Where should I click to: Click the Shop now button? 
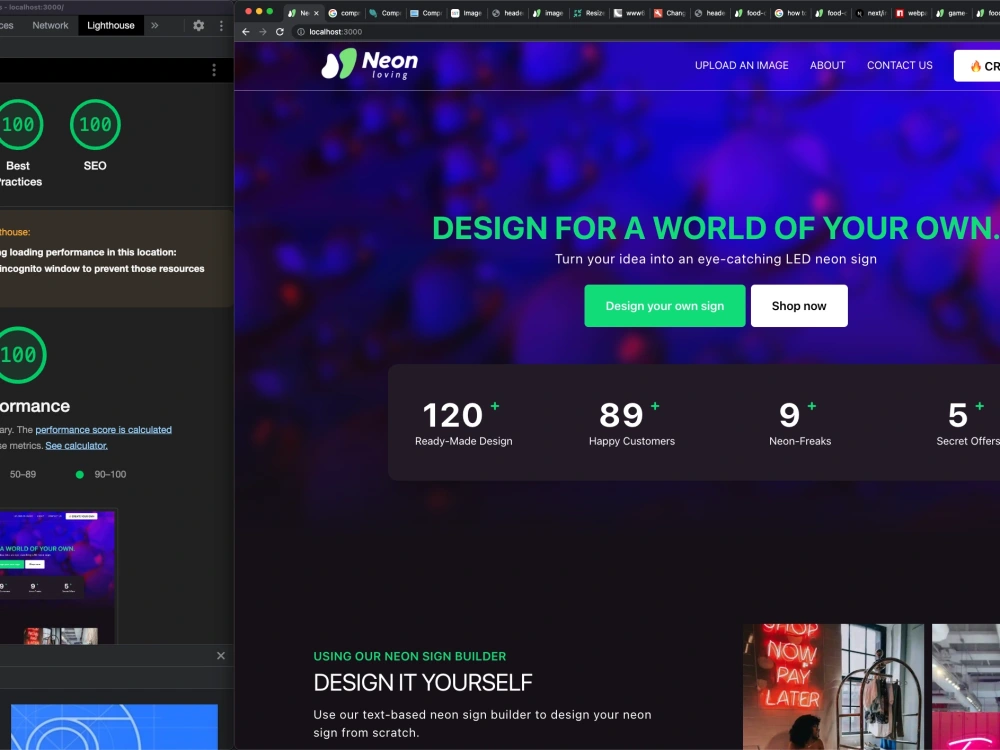[799, 306]
